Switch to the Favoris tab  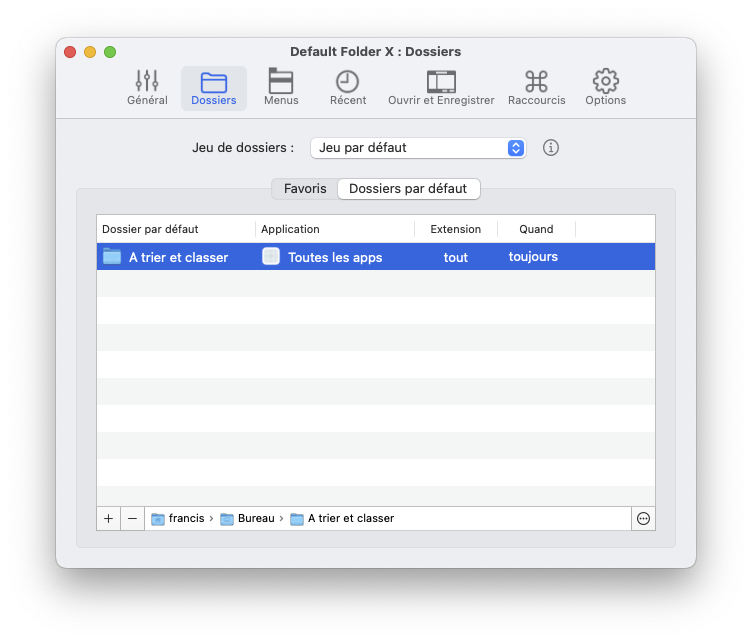tap(305, 189)
